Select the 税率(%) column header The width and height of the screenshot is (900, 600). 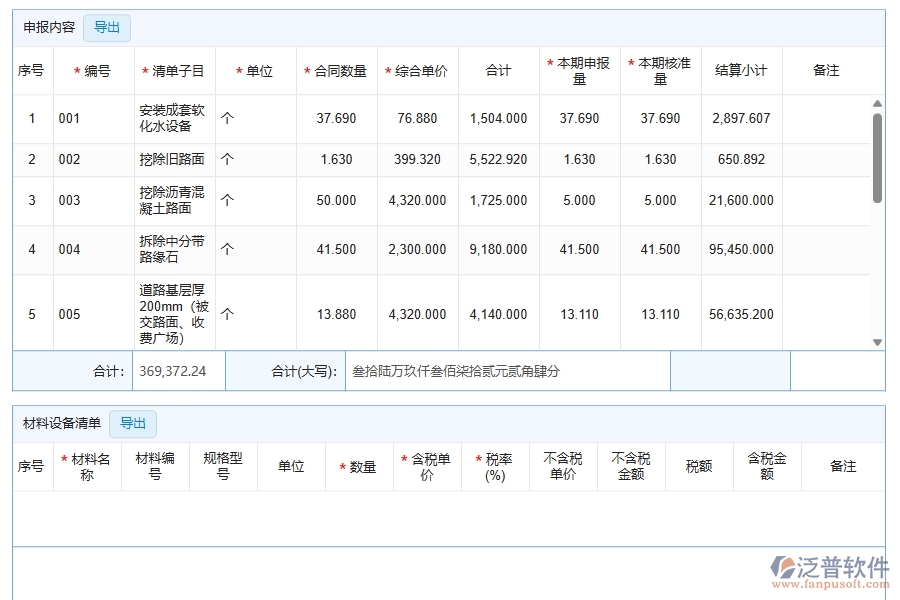pyautogui.click(x=496, y=466)
